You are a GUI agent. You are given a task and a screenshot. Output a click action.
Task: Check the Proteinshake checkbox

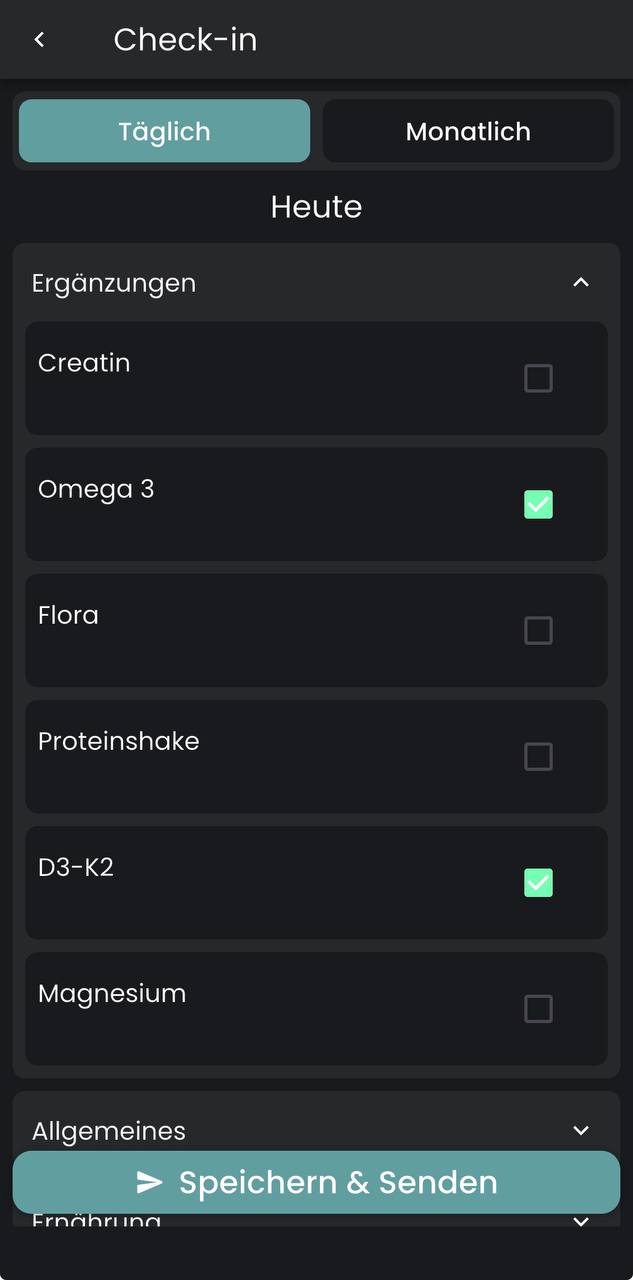(x=538, y=756)
